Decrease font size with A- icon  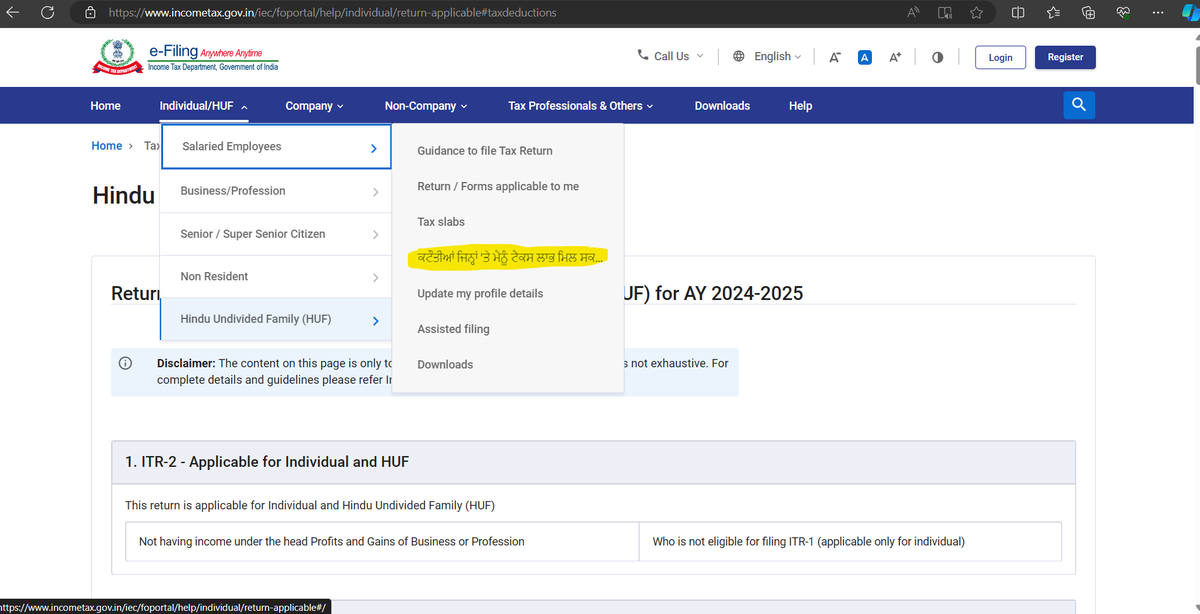834,57
